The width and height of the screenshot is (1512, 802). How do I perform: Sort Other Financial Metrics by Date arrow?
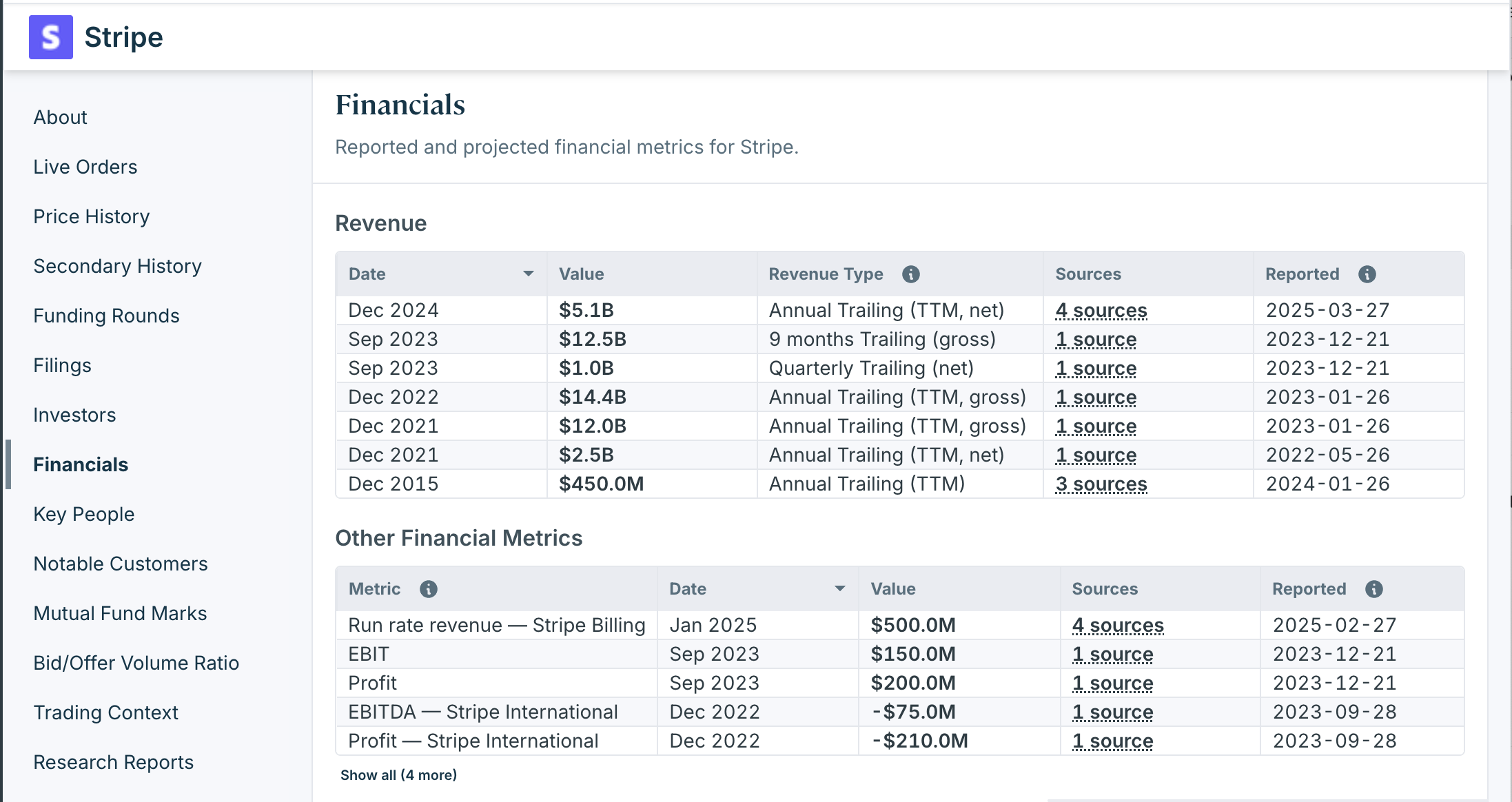[840, 589]
